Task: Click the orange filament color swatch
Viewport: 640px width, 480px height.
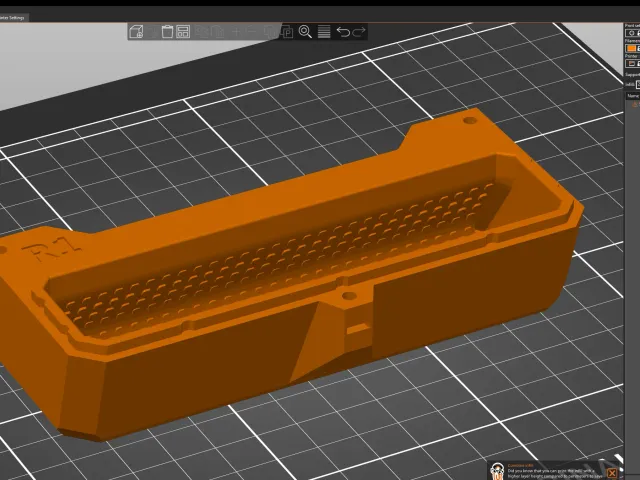Action: (631, 48)
